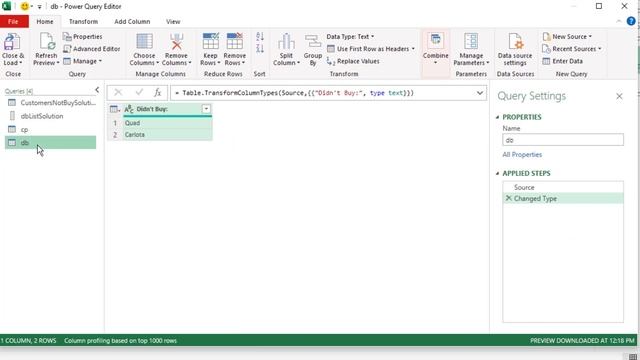Expand the formula bar
The width and height of the screenshot is (640, 360).
[x=480, y=93]
